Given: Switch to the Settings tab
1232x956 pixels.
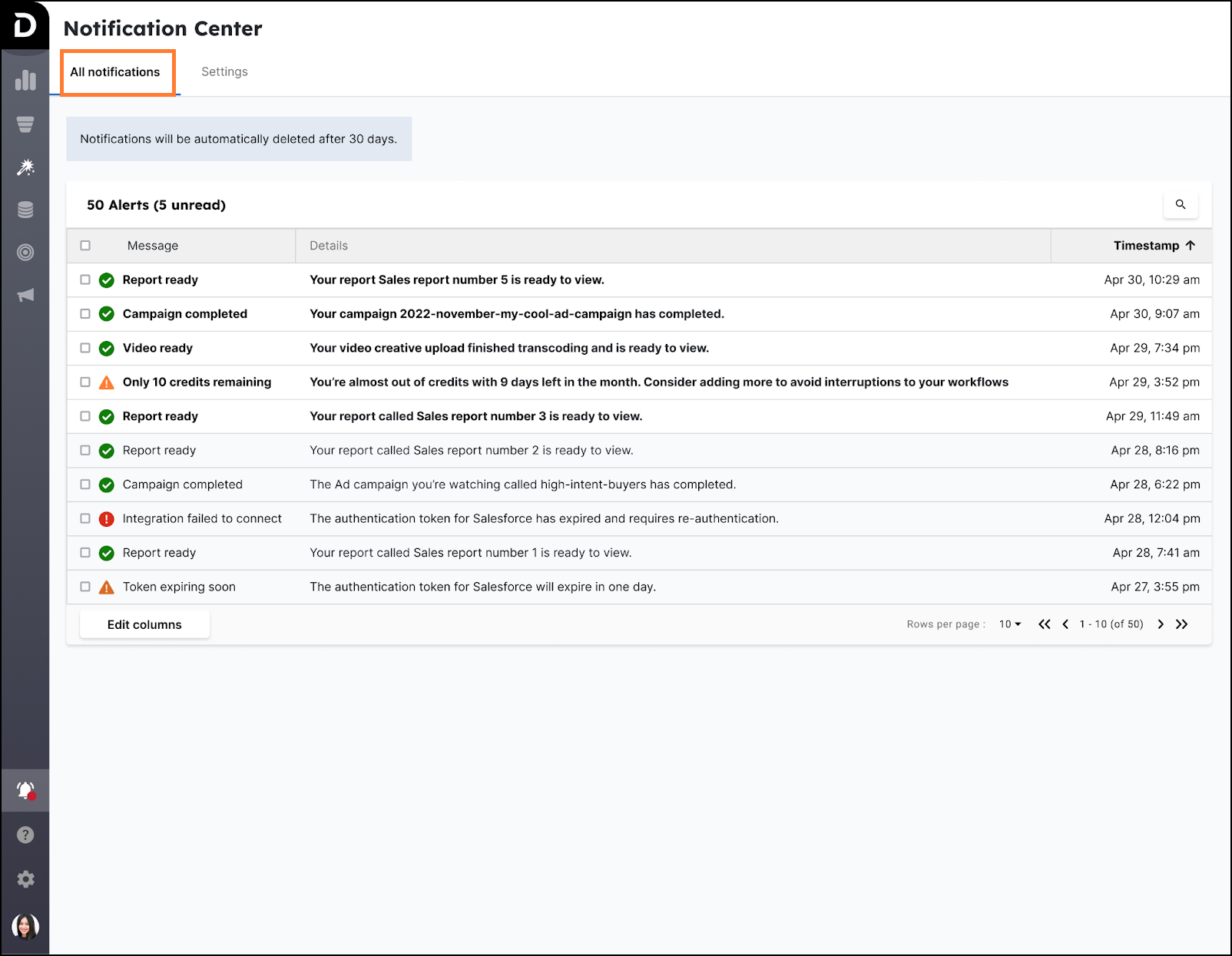Looking at the screenshot, I should (224, 71).
